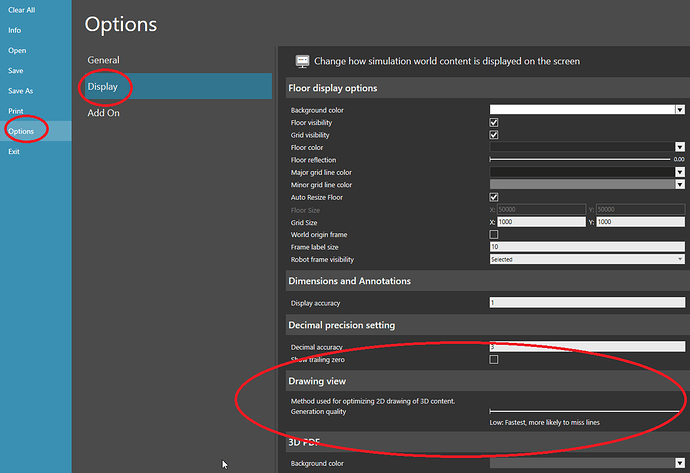Select the General options tab

(x=104, y=60)
